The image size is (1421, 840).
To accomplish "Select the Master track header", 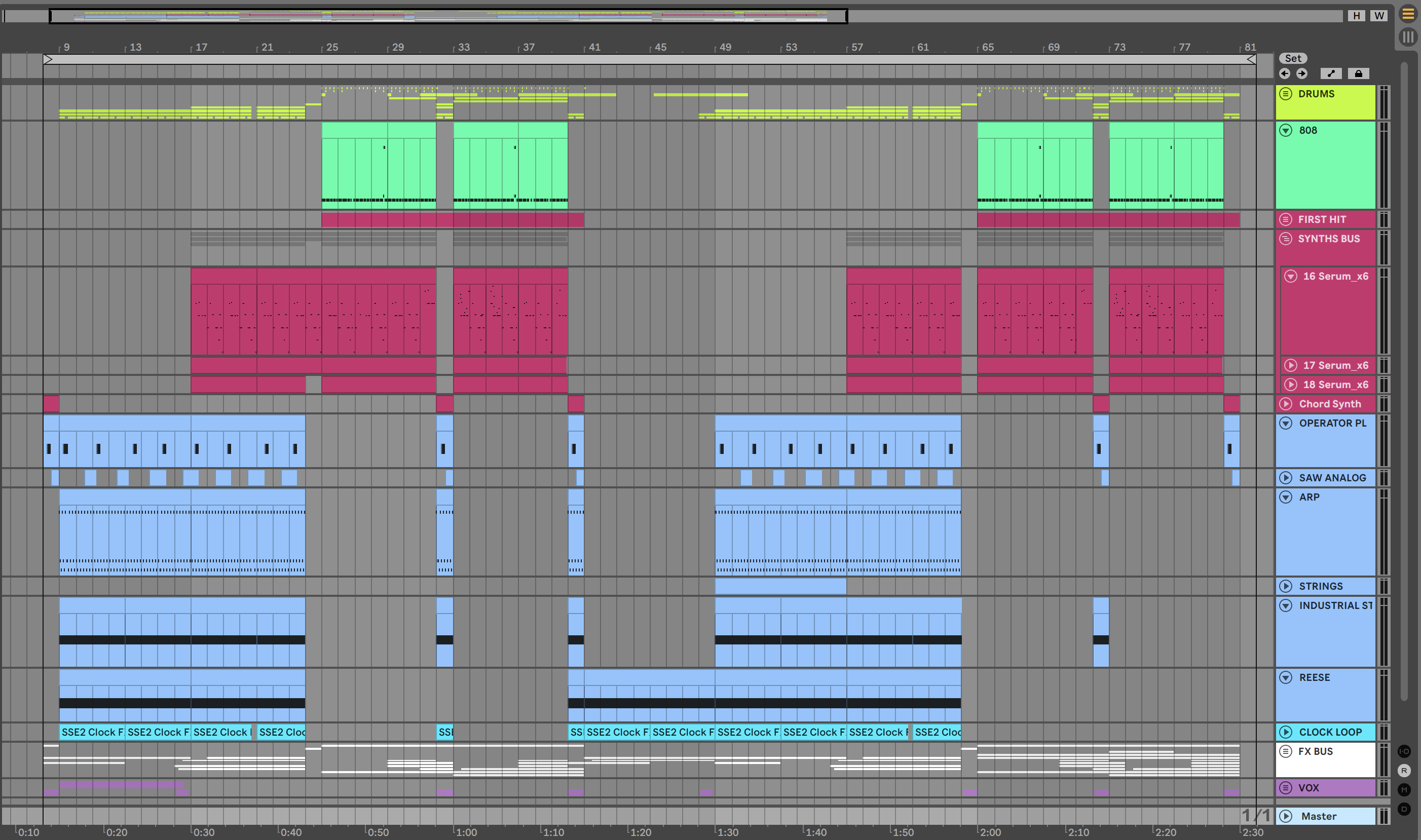I will (x=1325, y=816).
